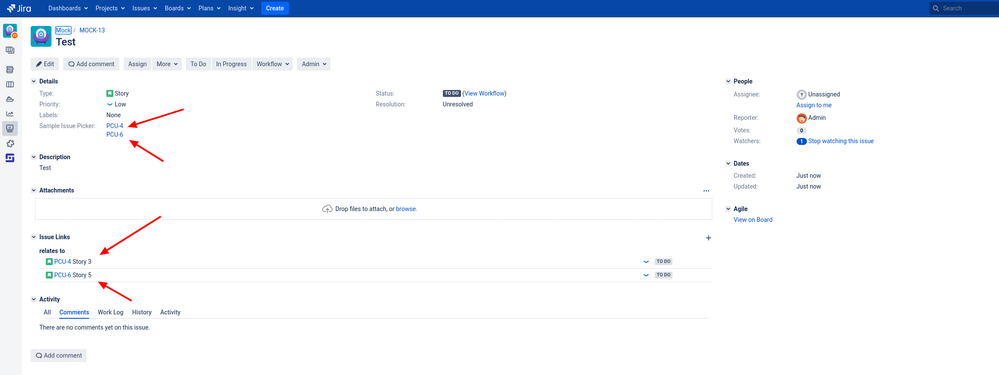This screenshot has height=375, width=999.
Task: Open the Dashboards menu
Action: coord(69,8)
